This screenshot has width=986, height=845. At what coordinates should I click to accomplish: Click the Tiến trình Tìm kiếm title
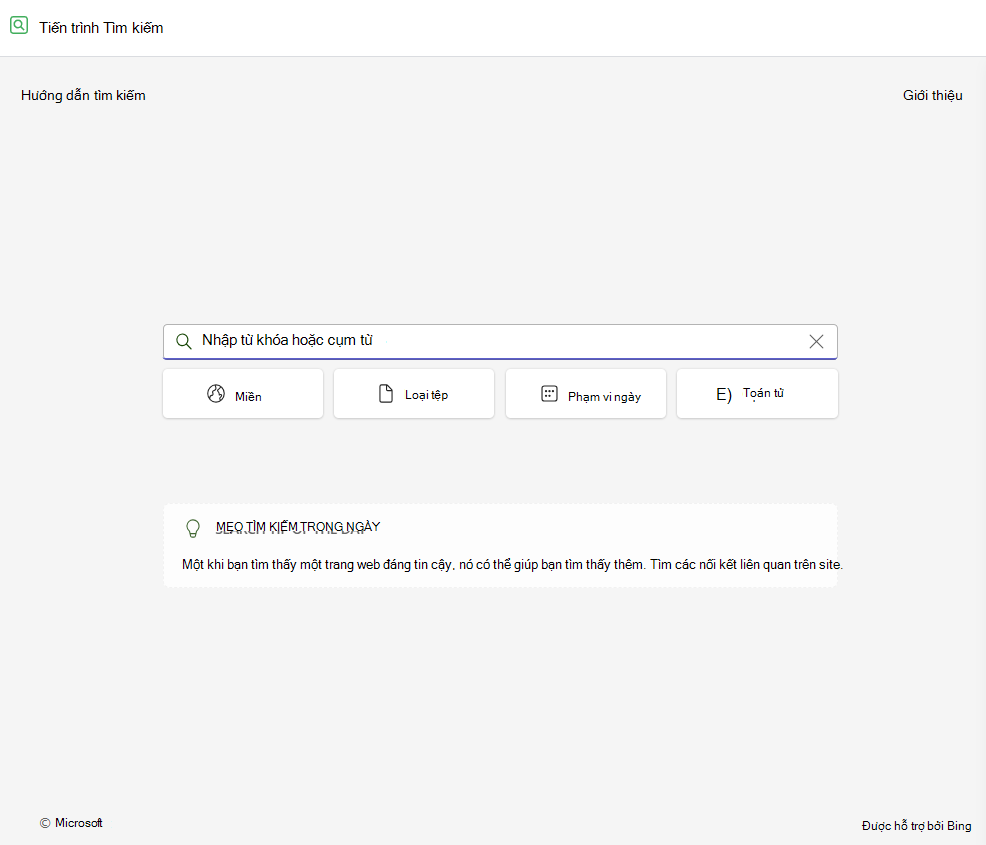coord(101,28)
